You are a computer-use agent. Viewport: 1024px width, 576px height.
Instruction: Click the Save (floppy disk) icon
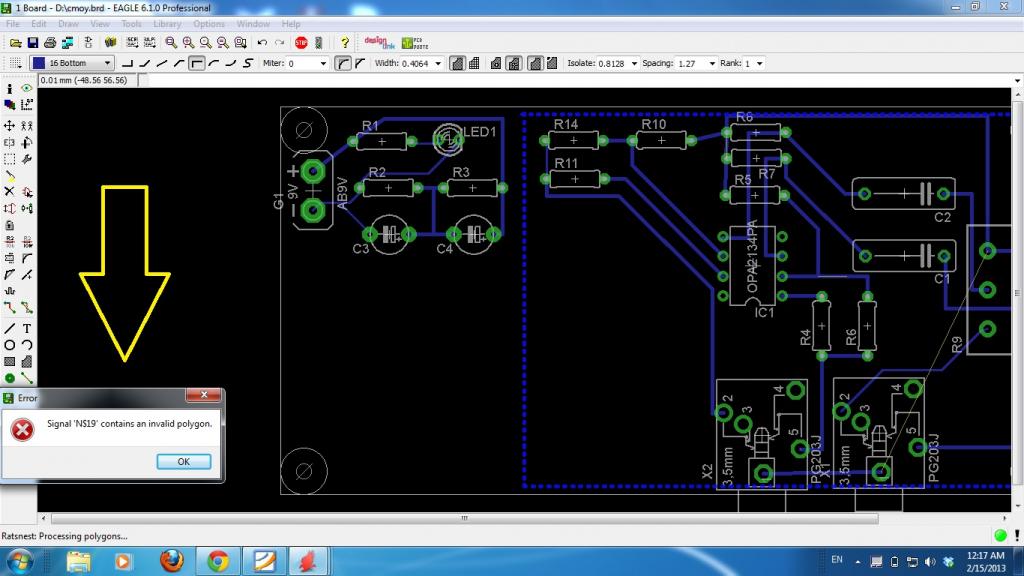tap(33, 43)
